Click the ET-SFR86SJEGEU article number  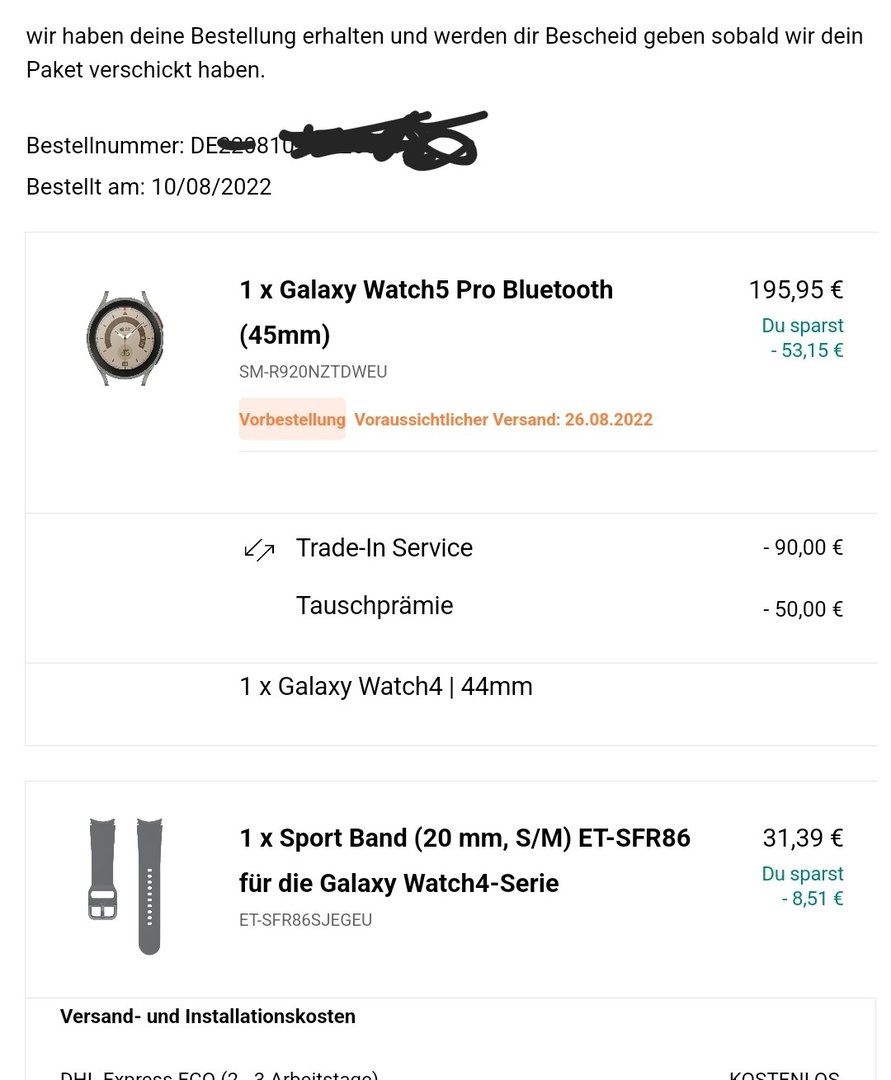[305, 920]
